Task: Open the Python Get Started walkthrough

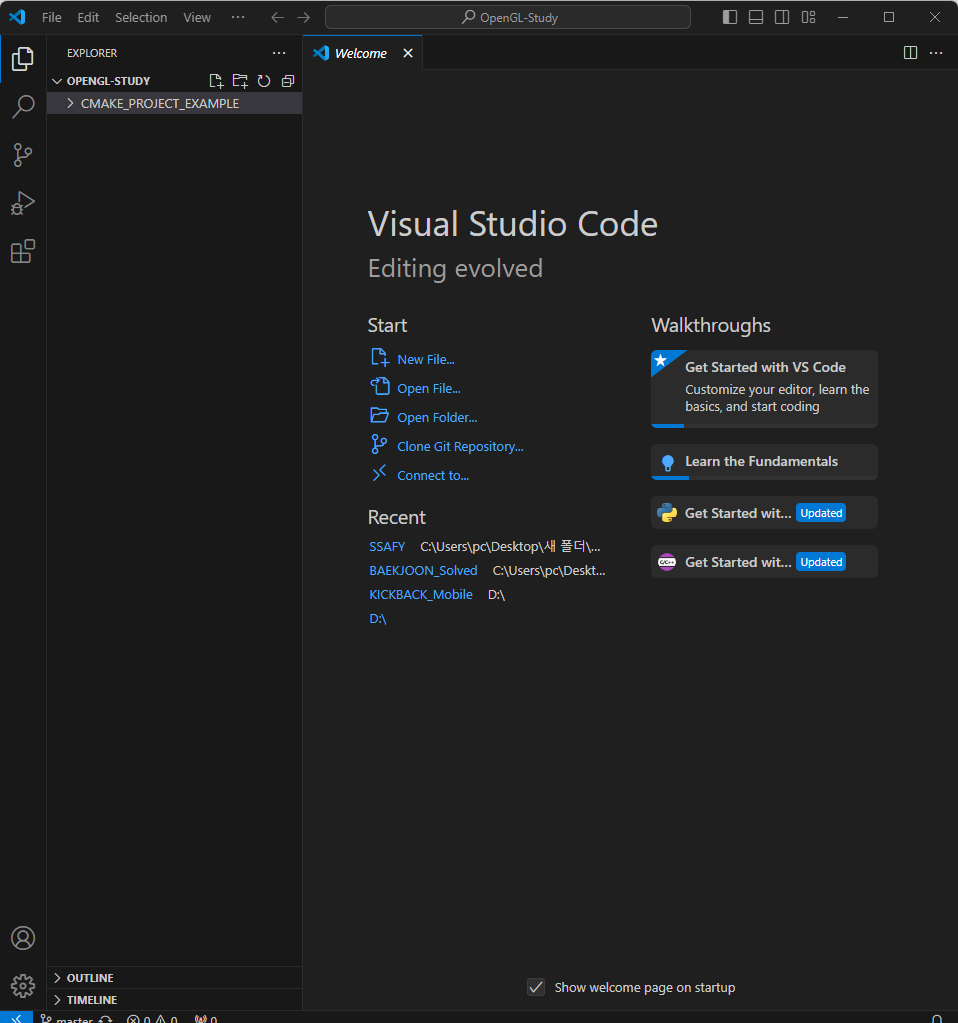Action: 764,513
